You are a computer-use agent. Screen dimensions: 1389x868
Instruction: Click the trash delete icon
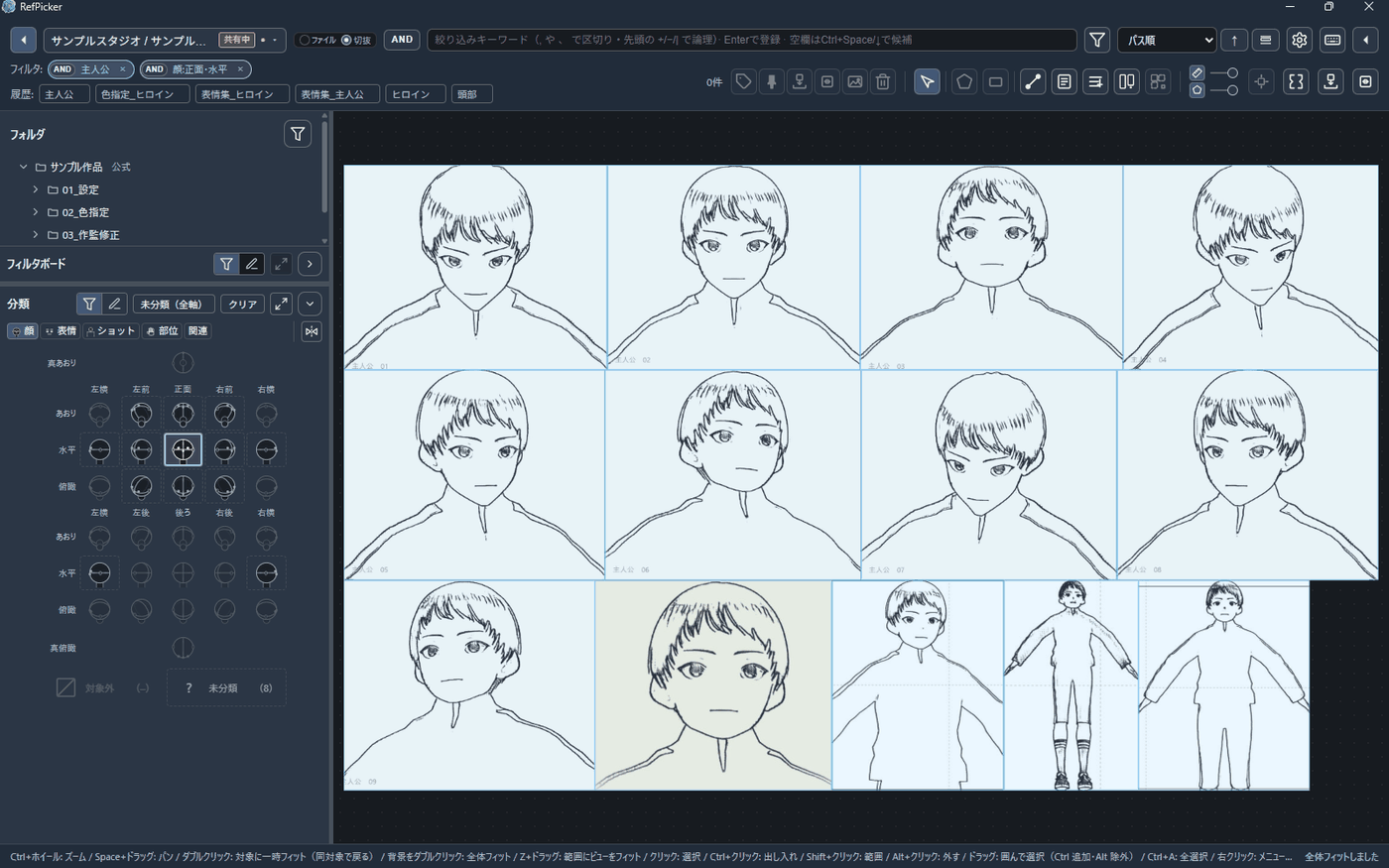tap(882, 81)
